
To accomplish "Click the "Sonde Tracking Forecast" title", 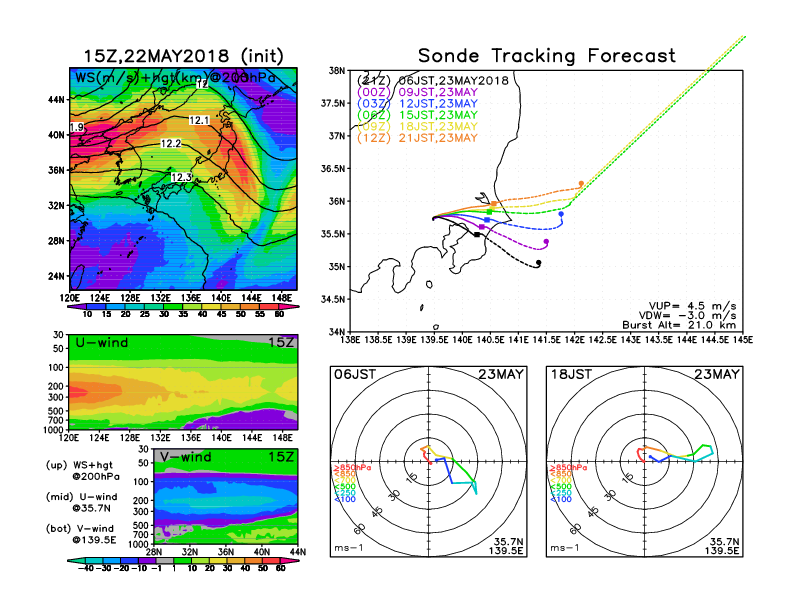I will click(x=547, y=56).
